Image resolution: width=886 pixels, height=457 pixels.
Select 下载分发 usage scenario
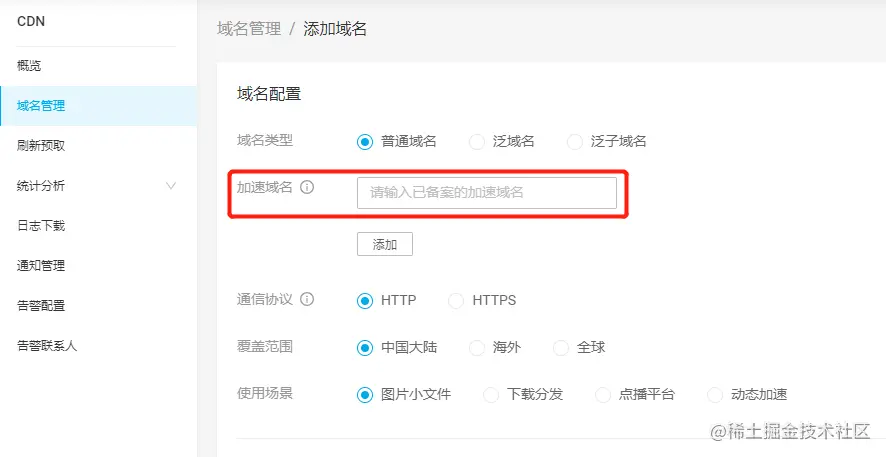(x=490, y=394)
